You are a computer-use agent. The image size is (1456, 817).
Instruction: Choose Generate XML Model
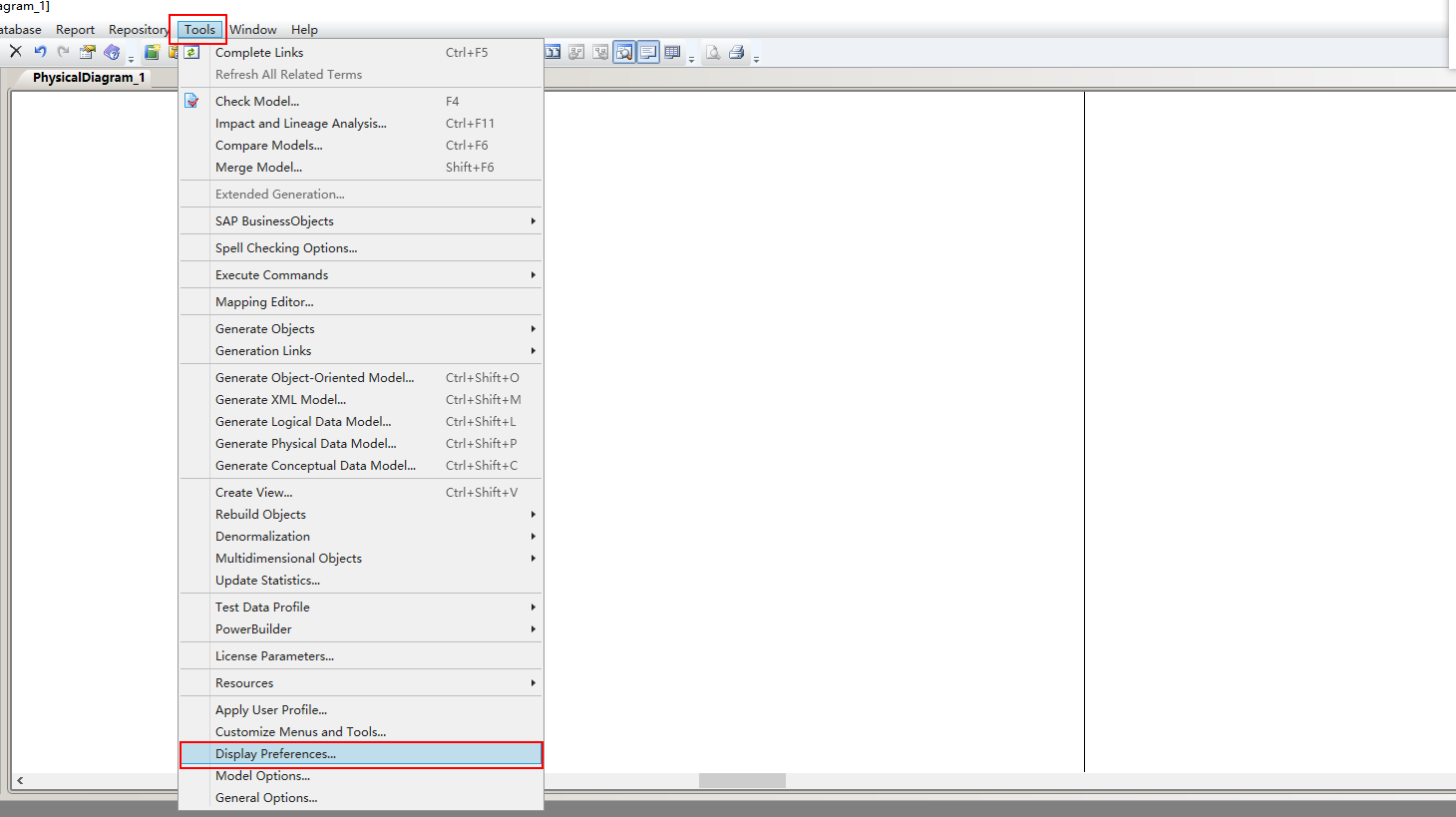[361, 400]
